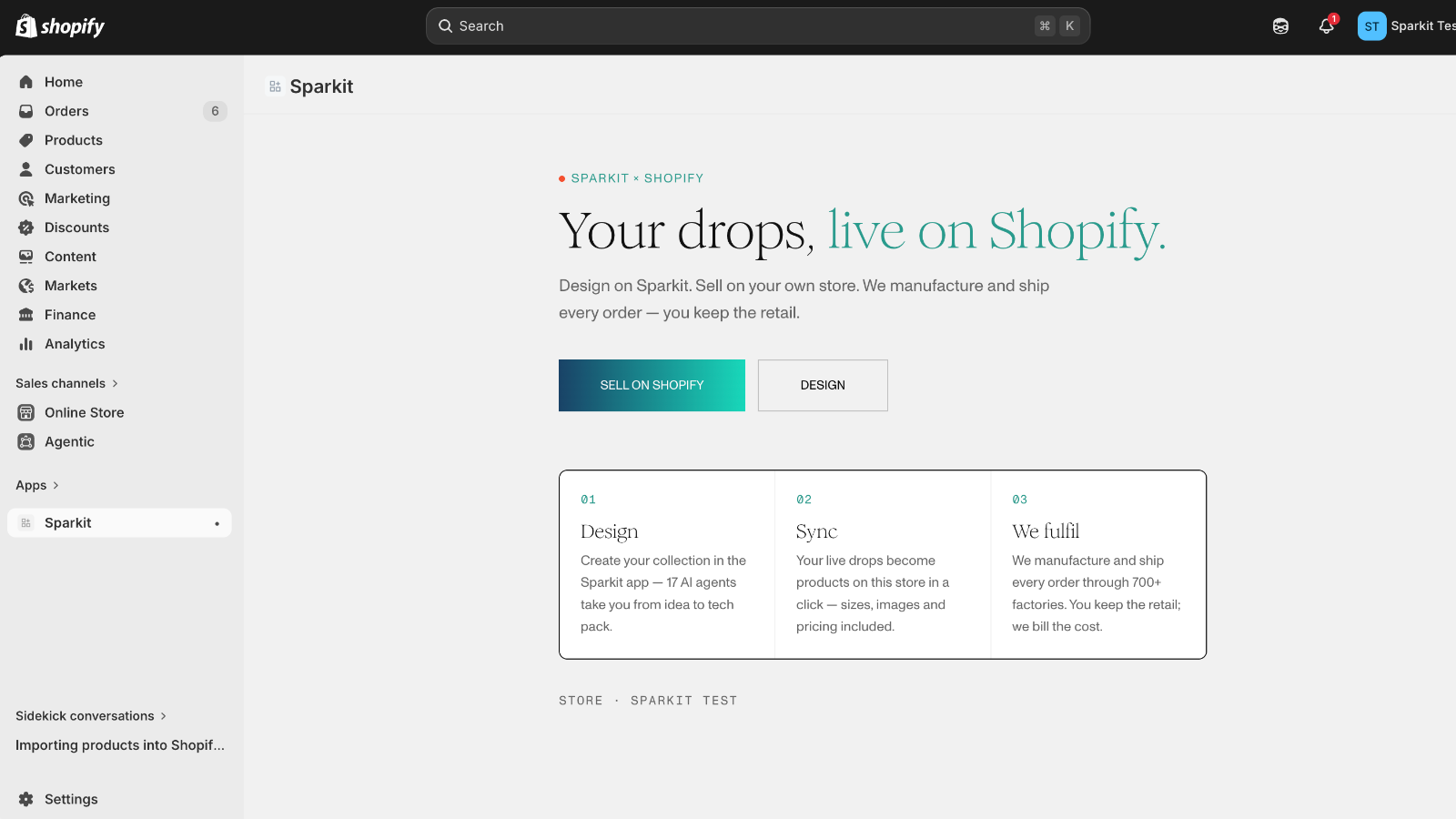The image size is (1456, 819).
Task: Click the Finance bank icon
Action: [x=26, y=315]
